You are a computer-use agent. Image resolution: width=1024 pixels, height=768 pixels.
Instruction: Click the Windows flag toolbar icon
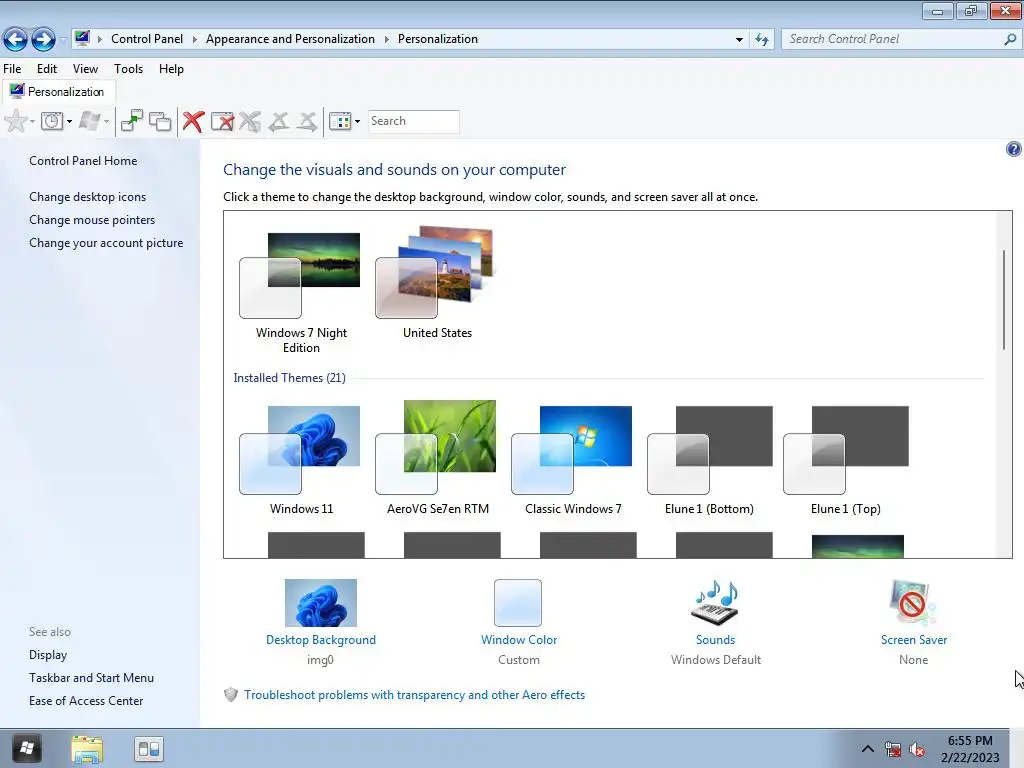89,121
